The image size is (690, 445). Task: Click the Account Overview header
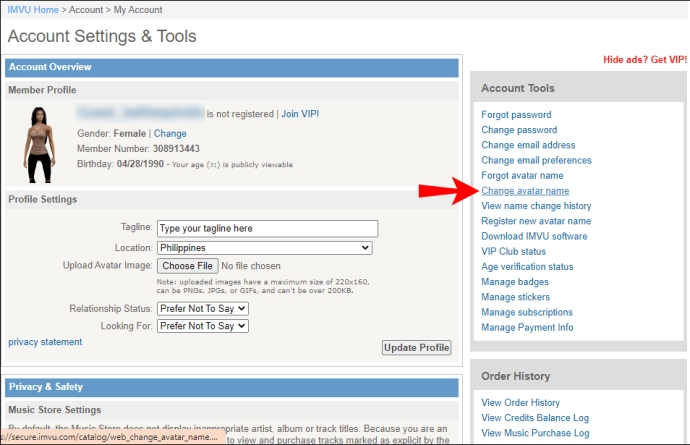[x=231, y=67]
